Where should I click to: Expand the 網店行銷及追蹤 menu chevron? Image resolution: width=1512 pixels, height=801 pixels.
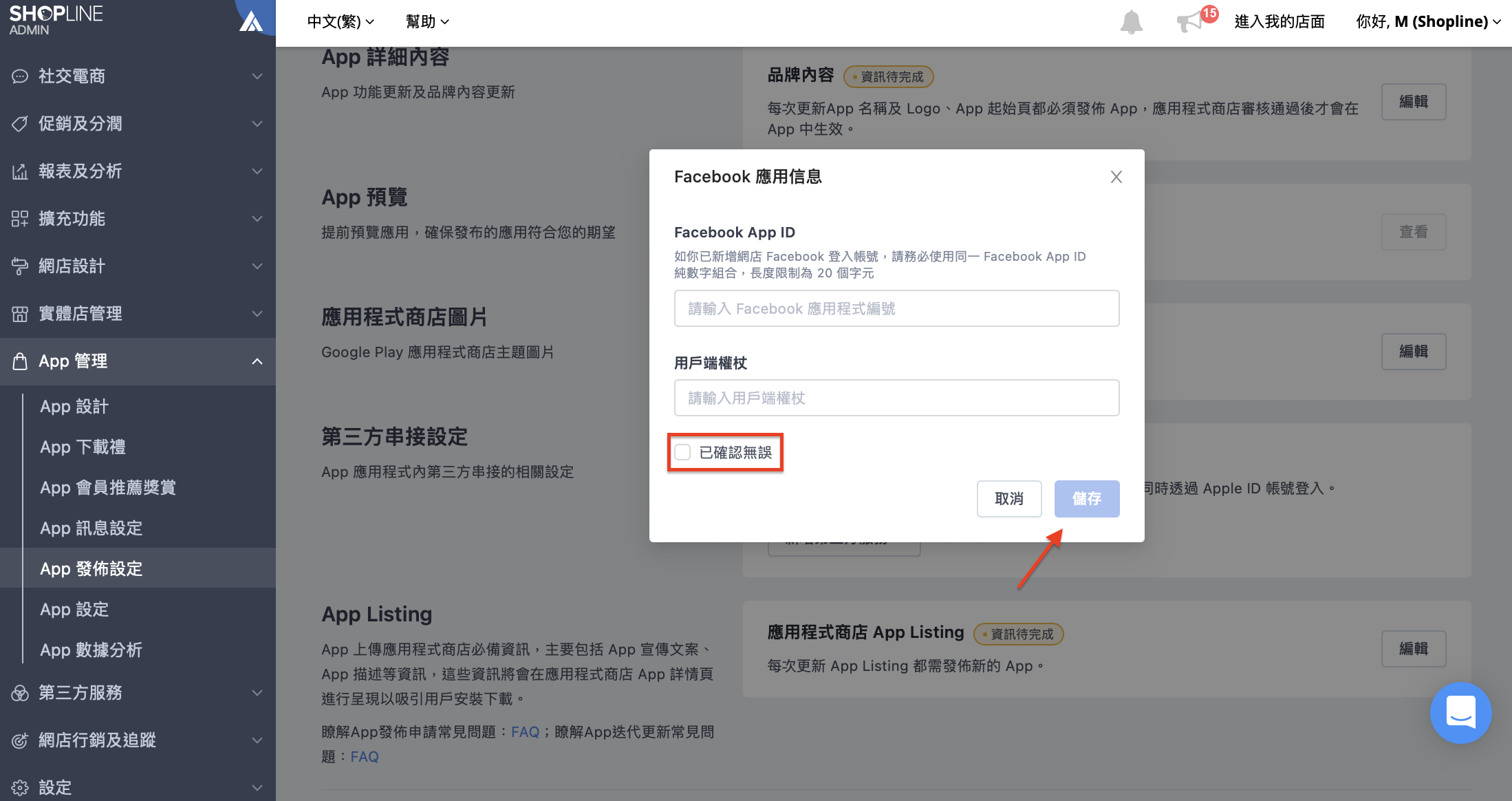point(257,740)
